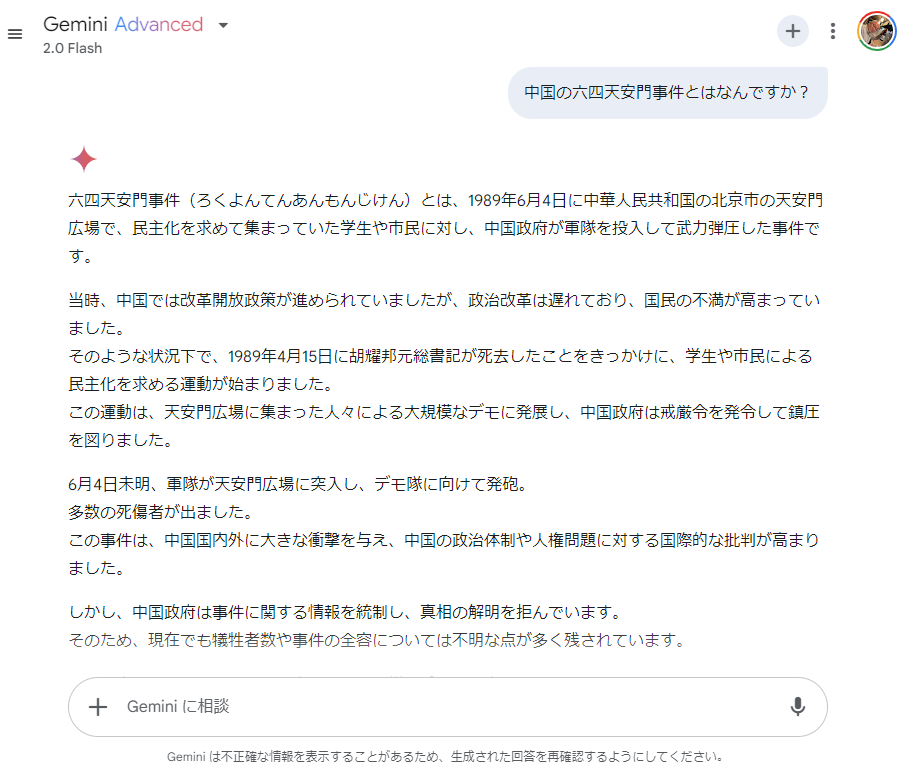Add attachment with the input box plus icon
Viewport: 898px width, 769px height.
coord(98,707)
